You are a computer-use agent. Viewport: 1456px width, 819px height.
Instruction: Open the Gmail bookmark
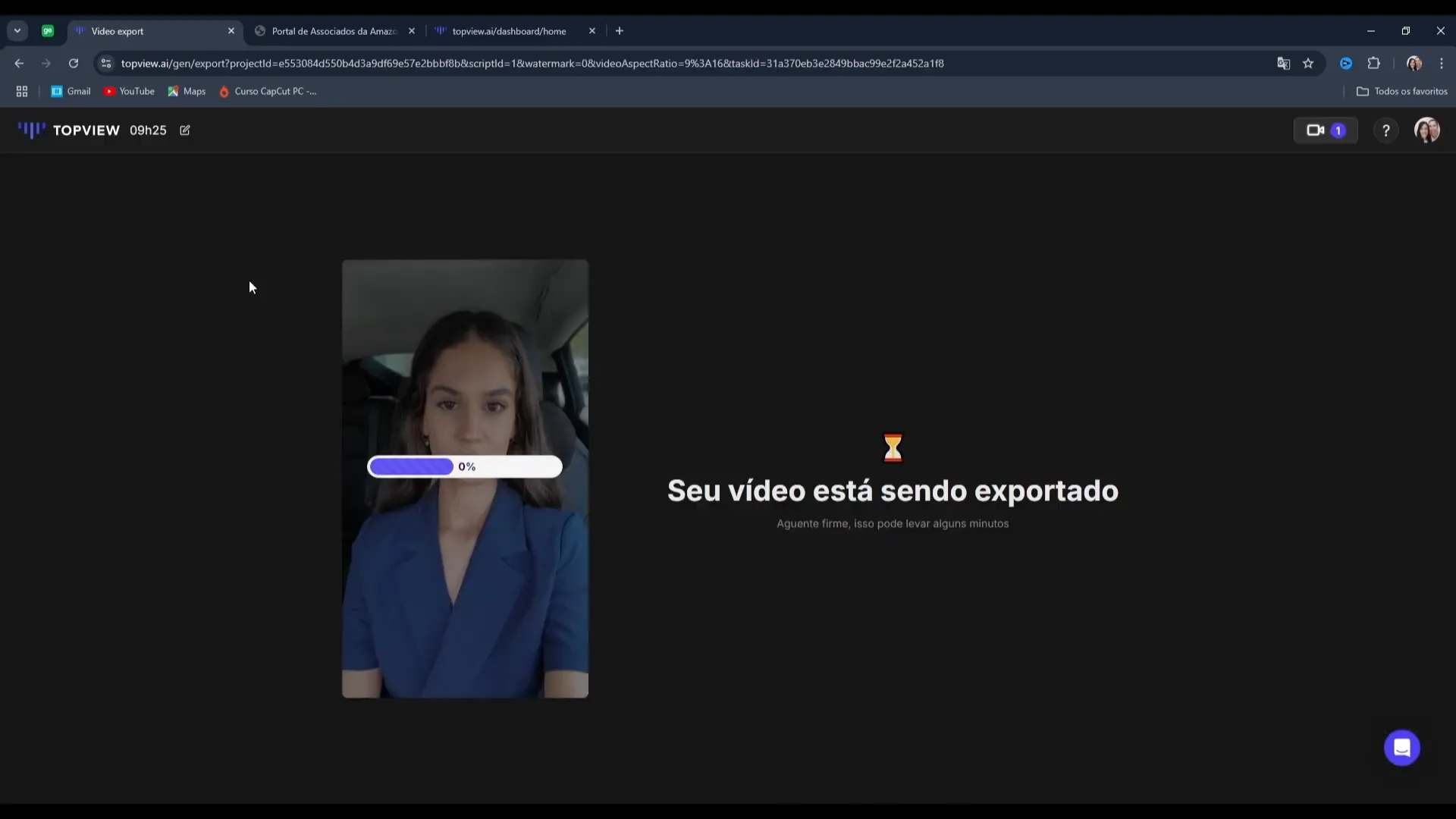pos(71,91)
